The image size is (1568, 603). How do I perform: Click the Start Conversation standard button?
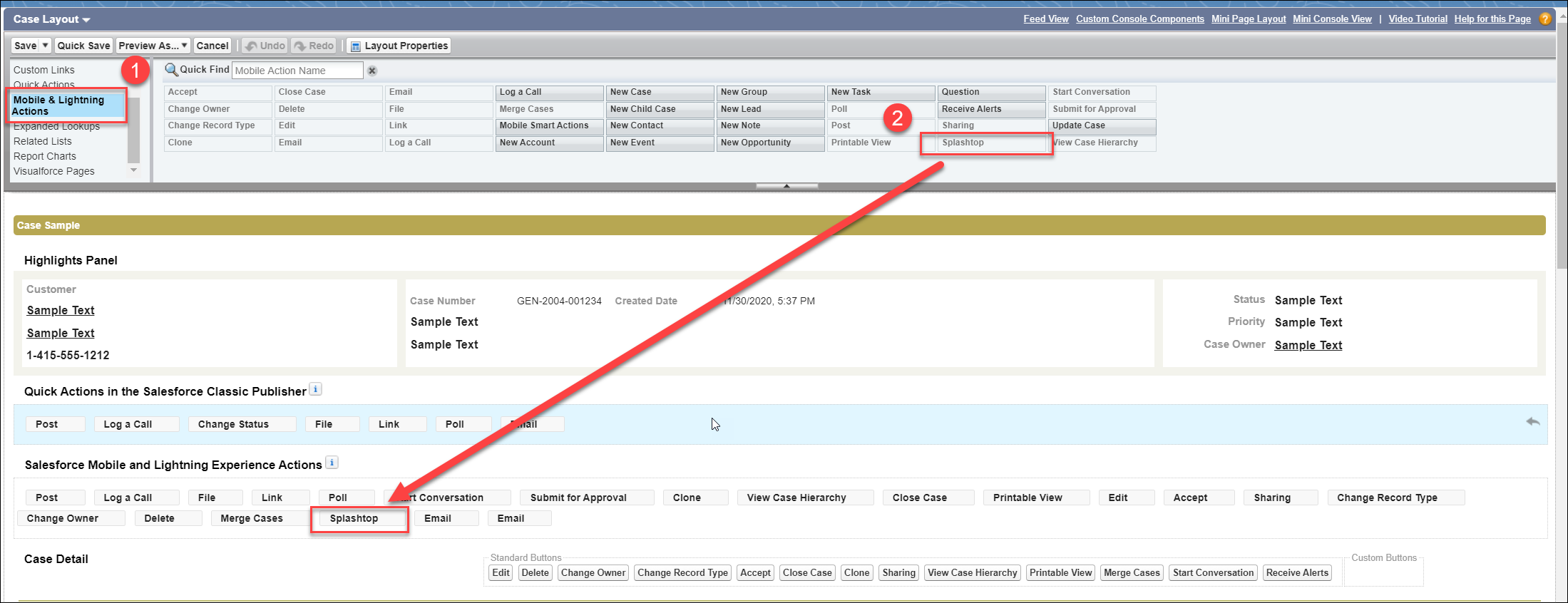point(1213,572)
